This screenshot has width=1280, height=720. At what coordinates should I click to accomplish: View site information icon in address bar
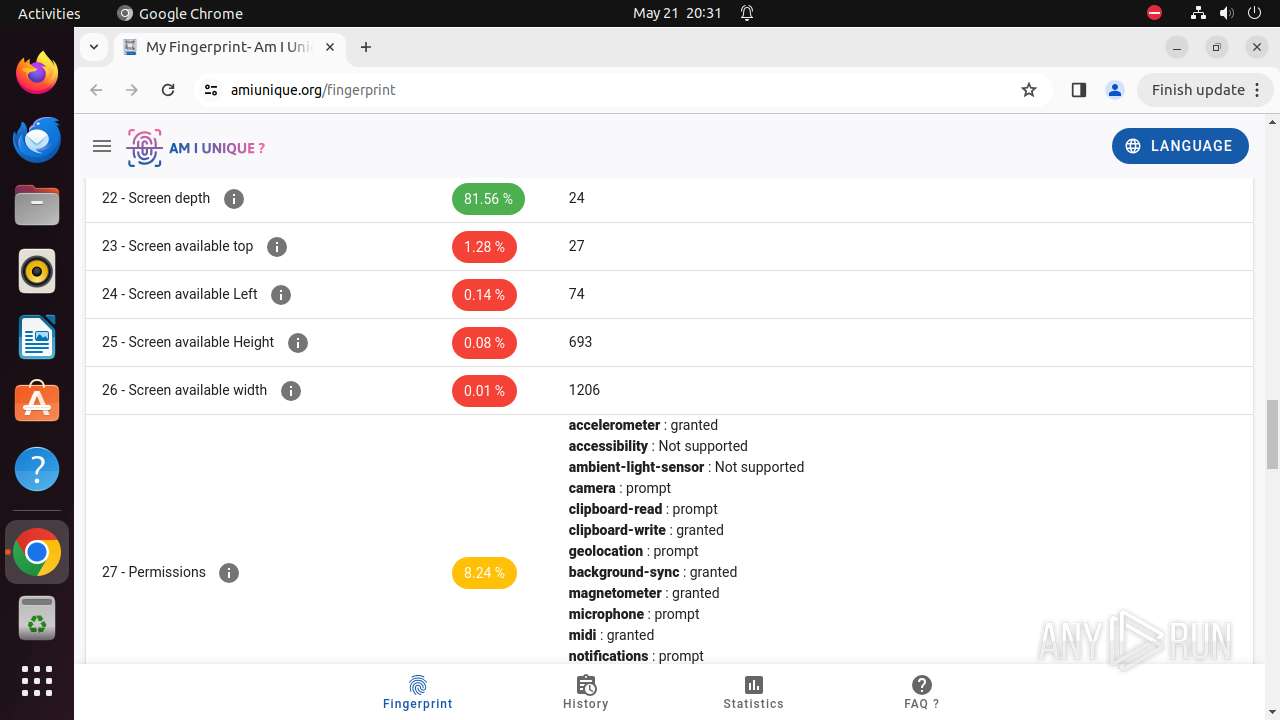pyautogui.click(x=210, y=90)
